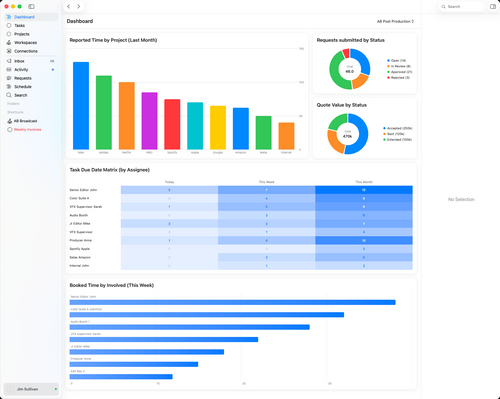500x399 pixels.
Task: View the Activity feed from the sidebar
Action: coord(31,70)
